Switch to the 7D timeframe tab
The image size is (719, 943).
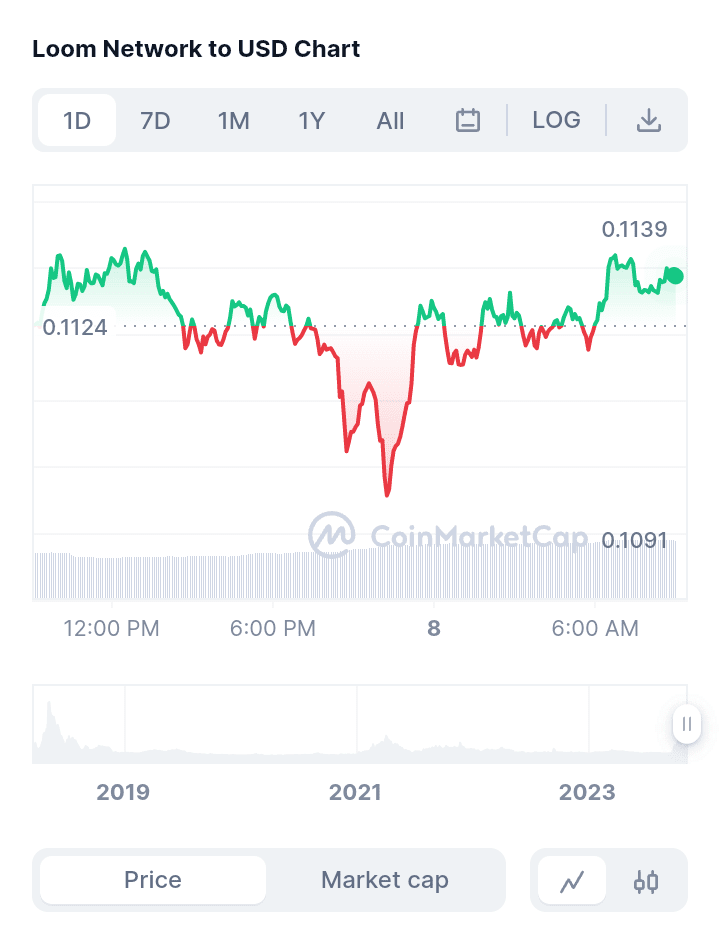coord(155,120)
